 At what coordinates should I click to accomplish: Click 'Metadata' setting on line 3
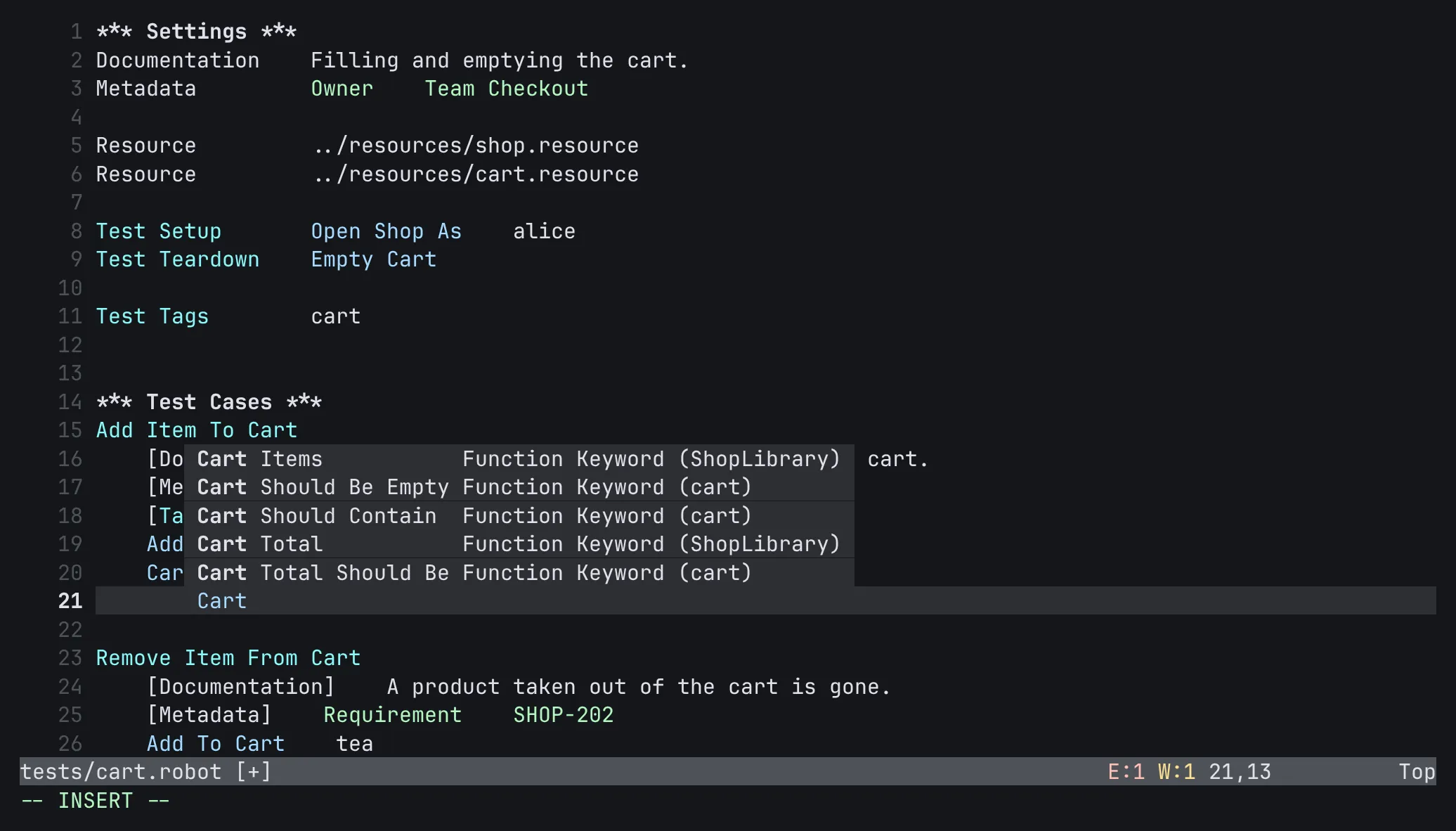click(146, 89)
